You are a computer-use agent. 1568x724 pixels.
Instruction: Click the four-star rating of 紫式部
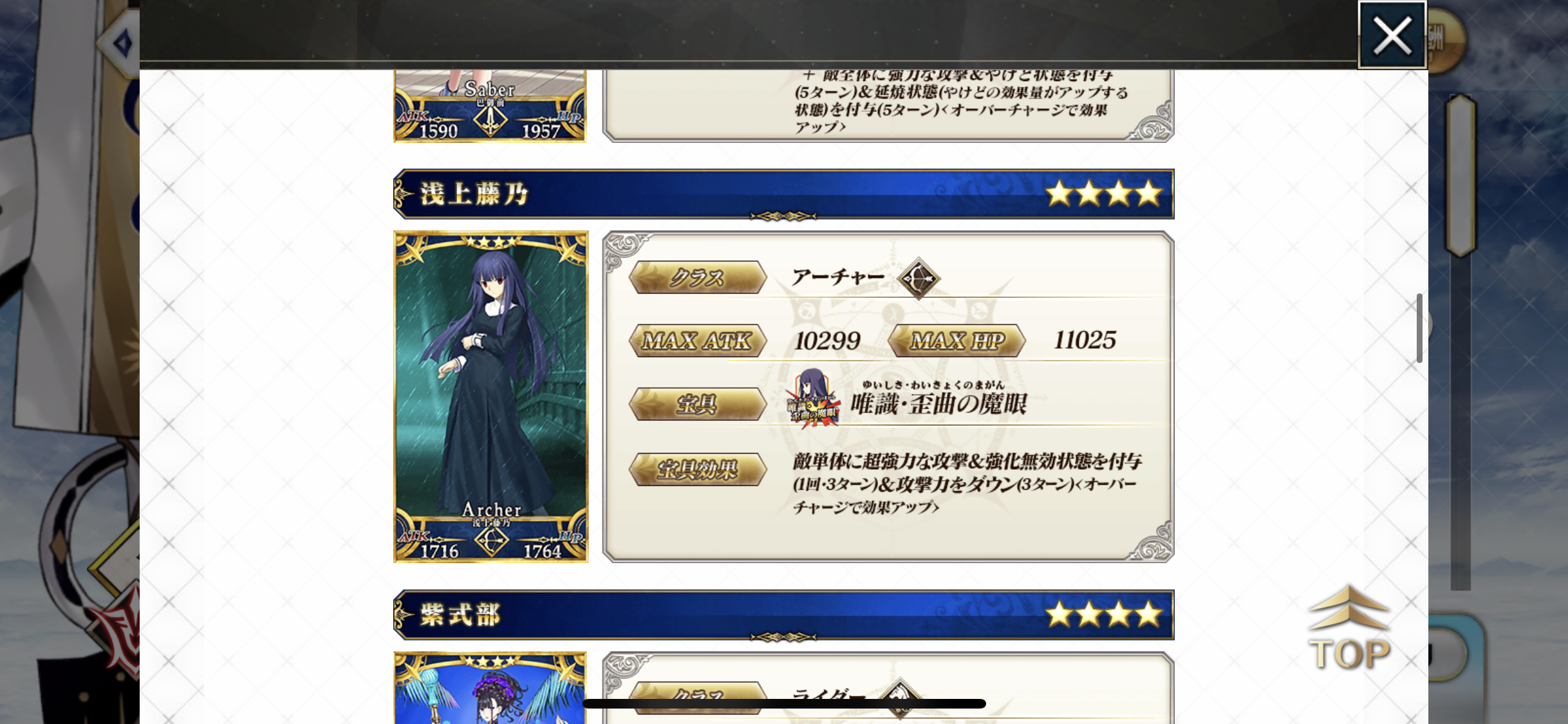click(1103, 615)
